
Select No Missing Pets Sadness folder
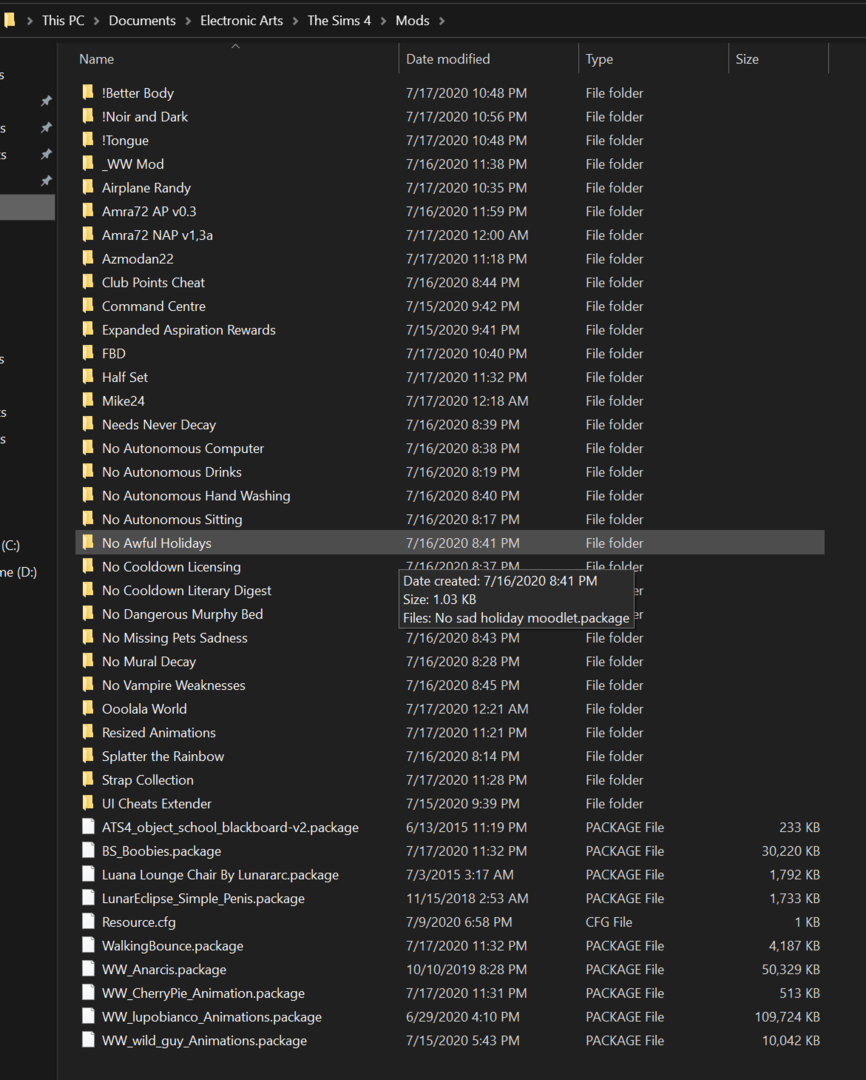[x=174, y=637]
